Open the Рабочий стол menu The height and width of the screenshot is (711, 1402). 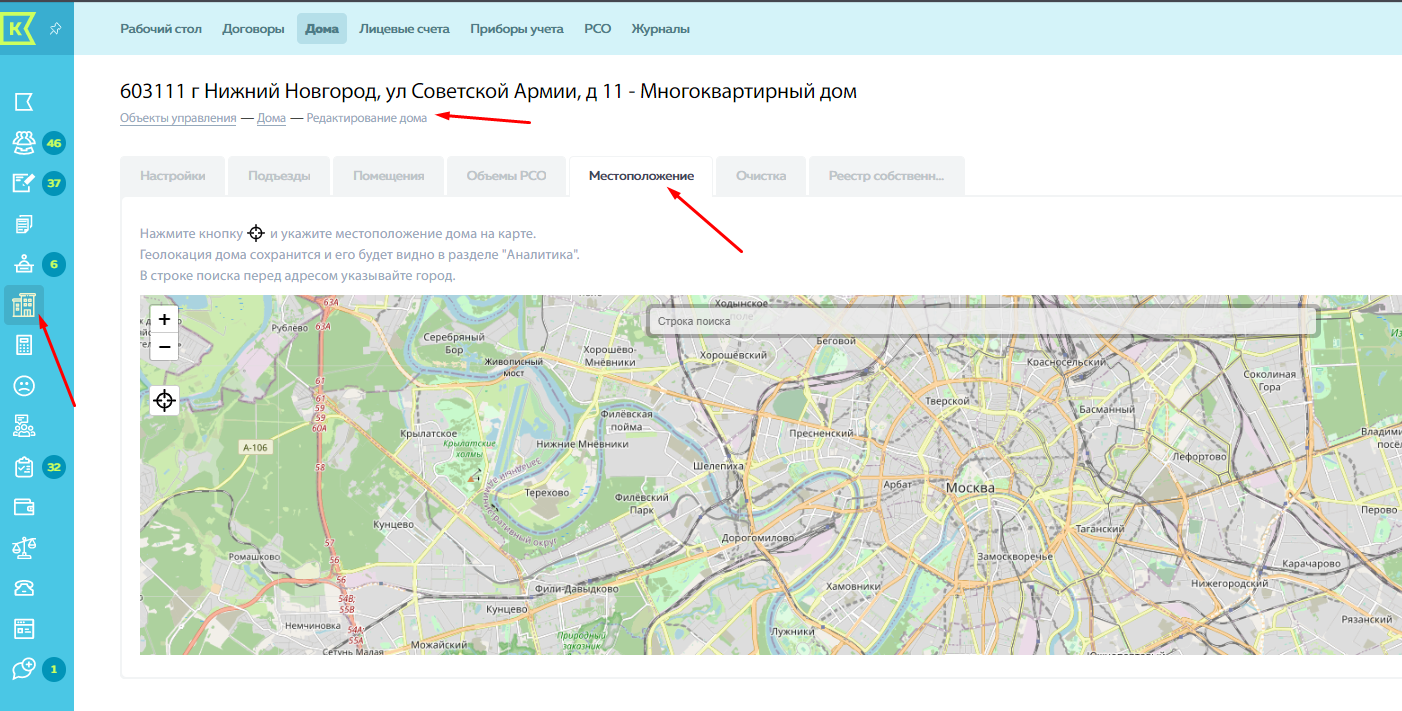coord(161,29)
